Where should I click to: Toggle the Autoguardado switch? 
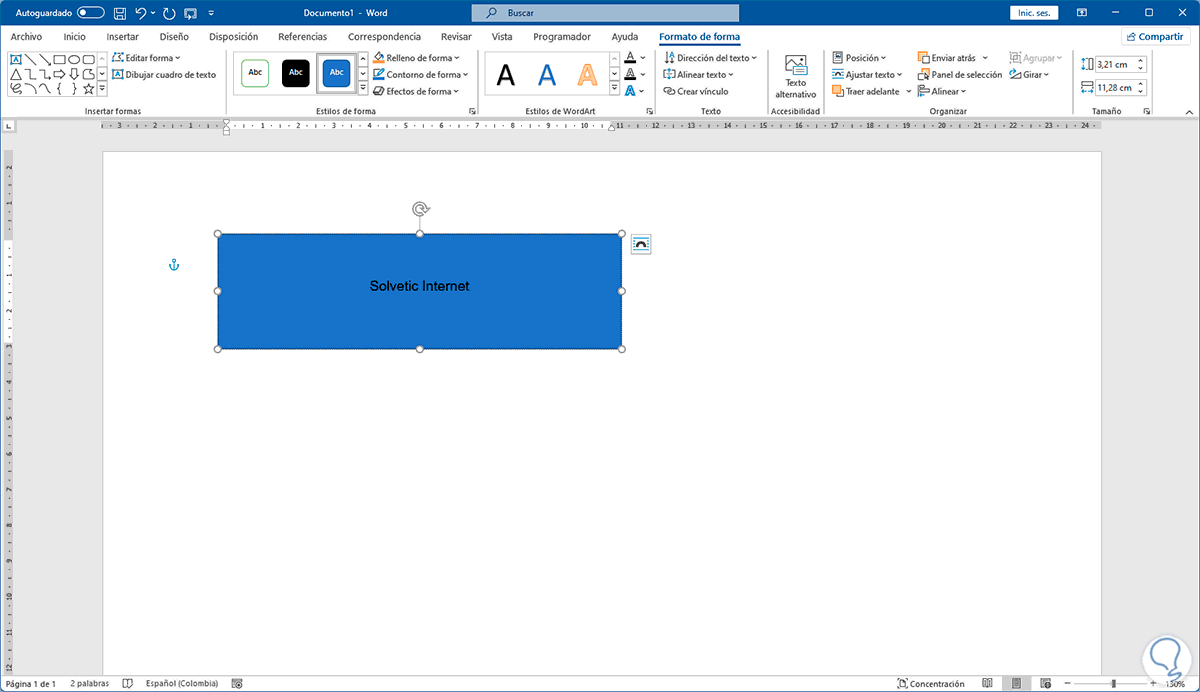(x=90, y=13)
